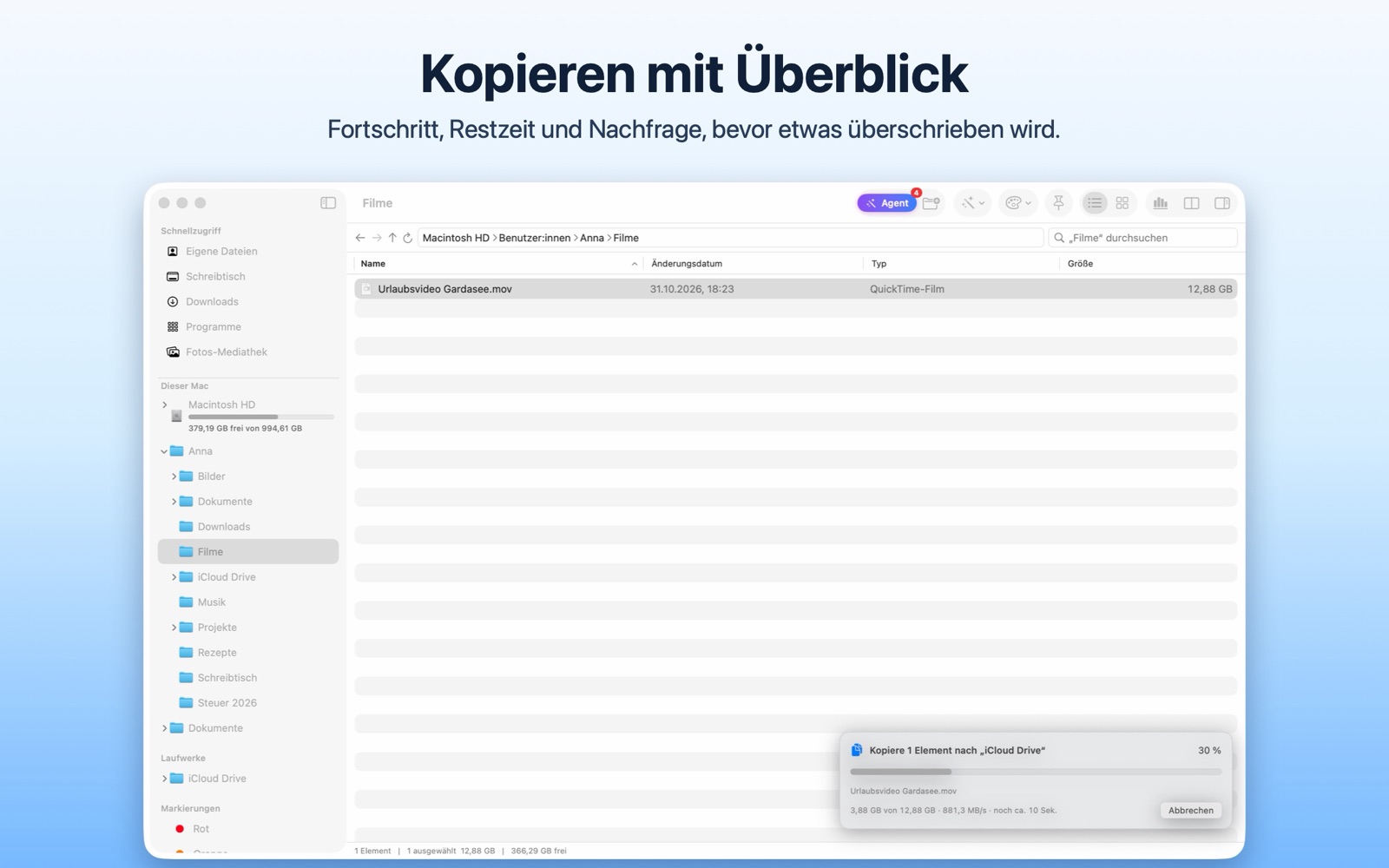Cancel the copy with Abbrechen
Viewport: 1389px width, 868px height.
click(1190, 811)
